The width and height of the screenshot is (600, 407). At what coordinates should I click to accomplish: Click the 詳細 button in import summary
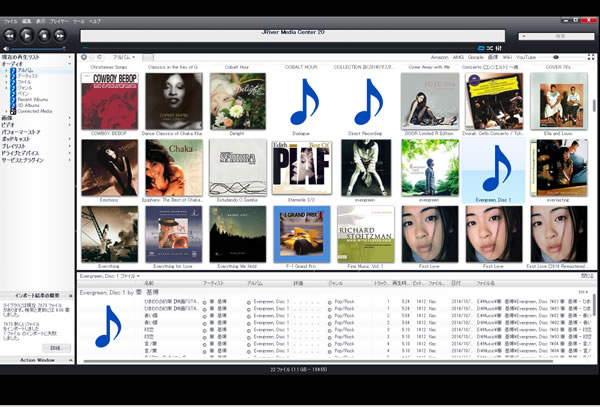57,346
